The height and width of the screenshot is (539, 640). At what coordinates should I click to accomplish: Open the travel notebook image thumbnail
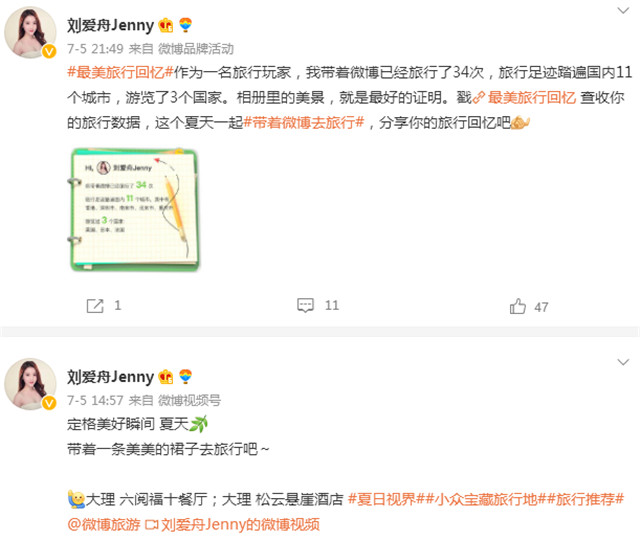click(133, 210)
